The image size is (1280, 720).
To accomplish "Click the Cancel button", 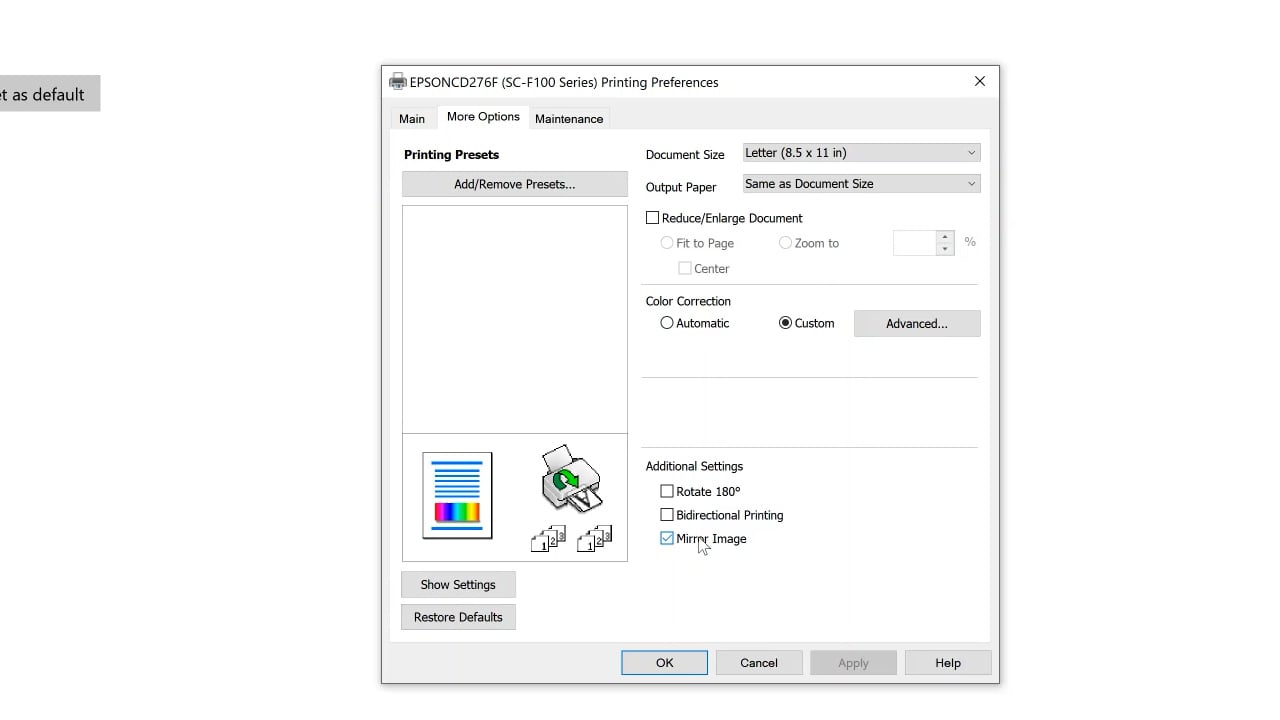I will click(759, 663).
